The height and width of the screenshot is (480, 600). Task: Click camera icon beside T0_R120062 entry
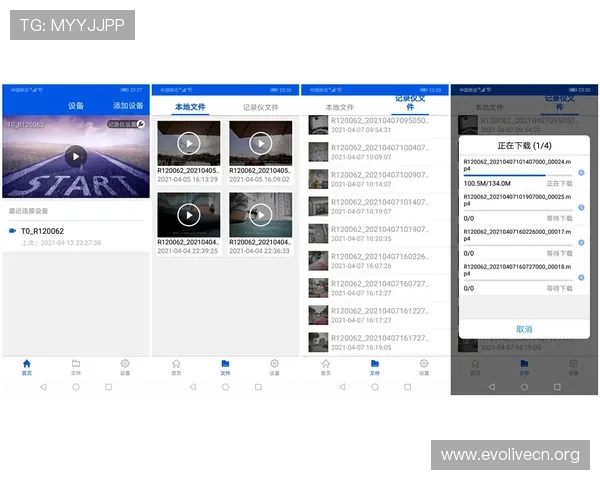click(12, 231)
